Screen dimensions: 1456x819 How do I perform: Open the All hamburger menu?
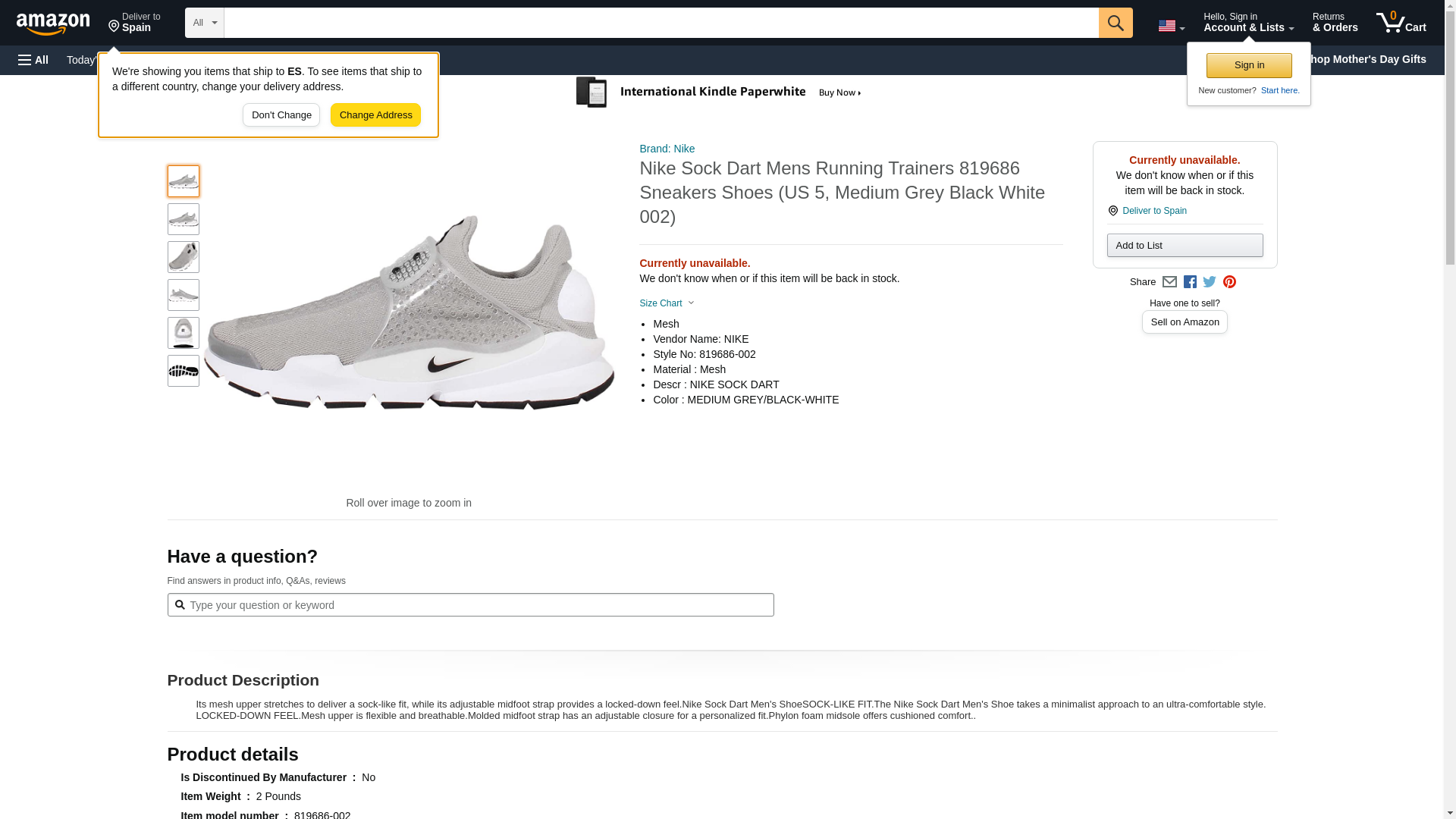33,60
